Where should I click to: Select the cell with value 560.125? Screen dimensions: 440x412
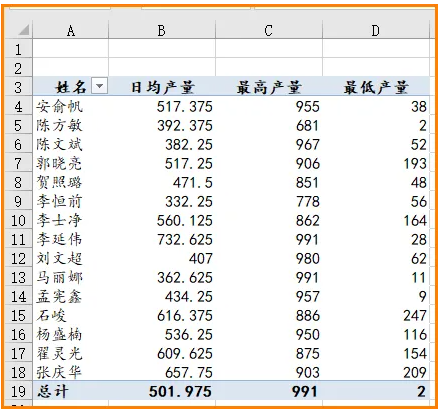[162, 220]
